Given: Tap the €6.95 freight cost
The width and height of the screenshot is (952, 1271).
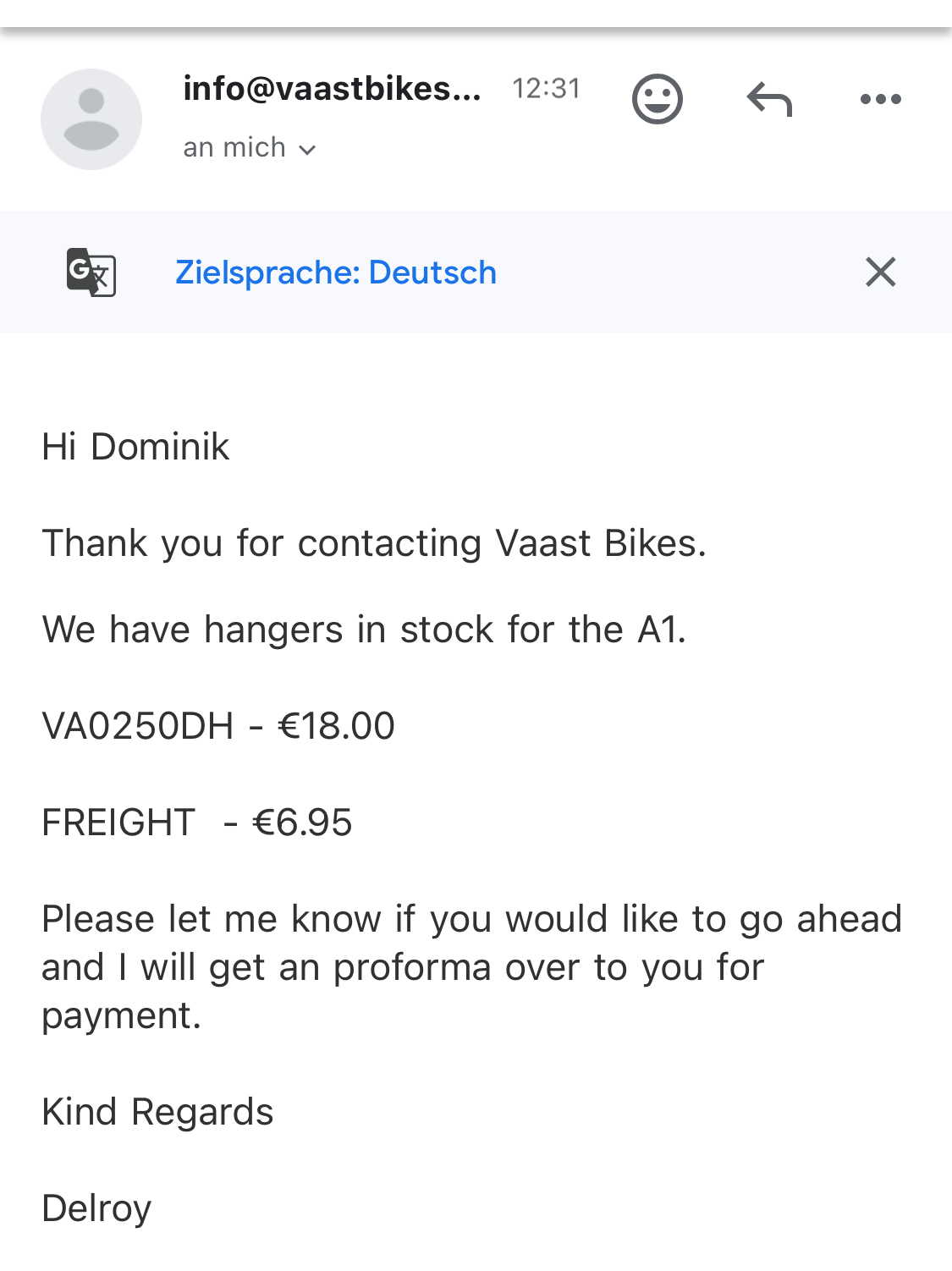Looking at the screenshot, I should (x=302, y=823).
